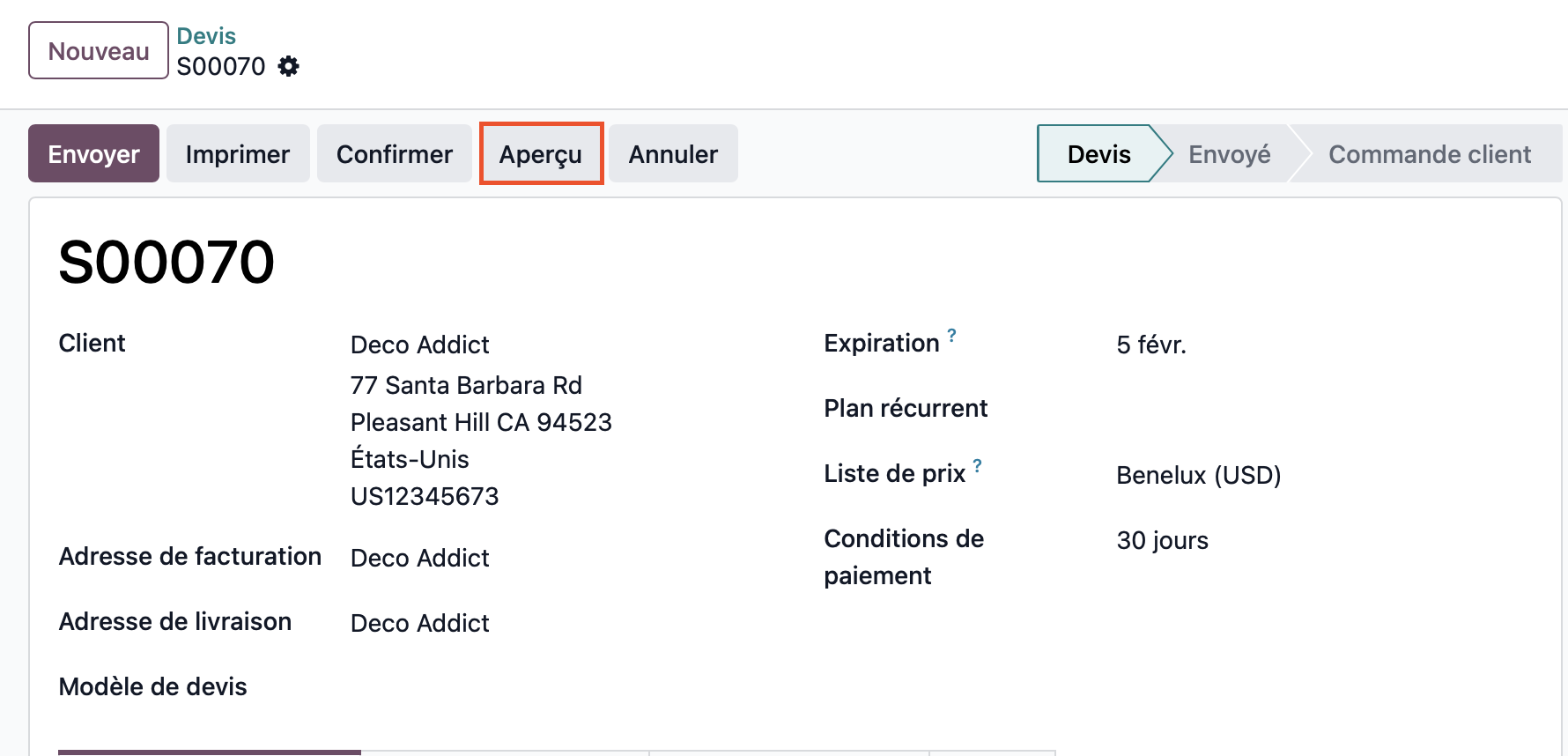Open the Adresse de facturation value
The width and height of the screenshot is (1568, 756).
click(x=420, y=558)
